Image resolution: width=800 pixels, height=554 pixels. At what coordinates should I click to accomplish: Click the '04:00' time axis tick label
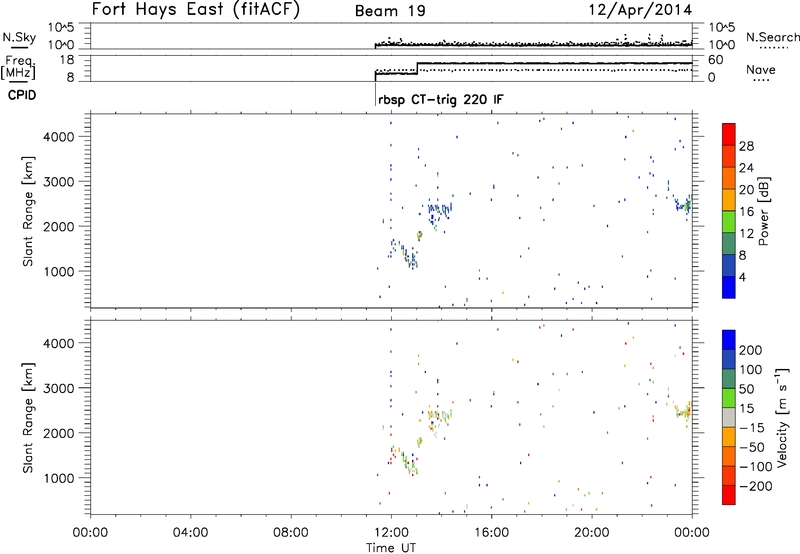191,533
